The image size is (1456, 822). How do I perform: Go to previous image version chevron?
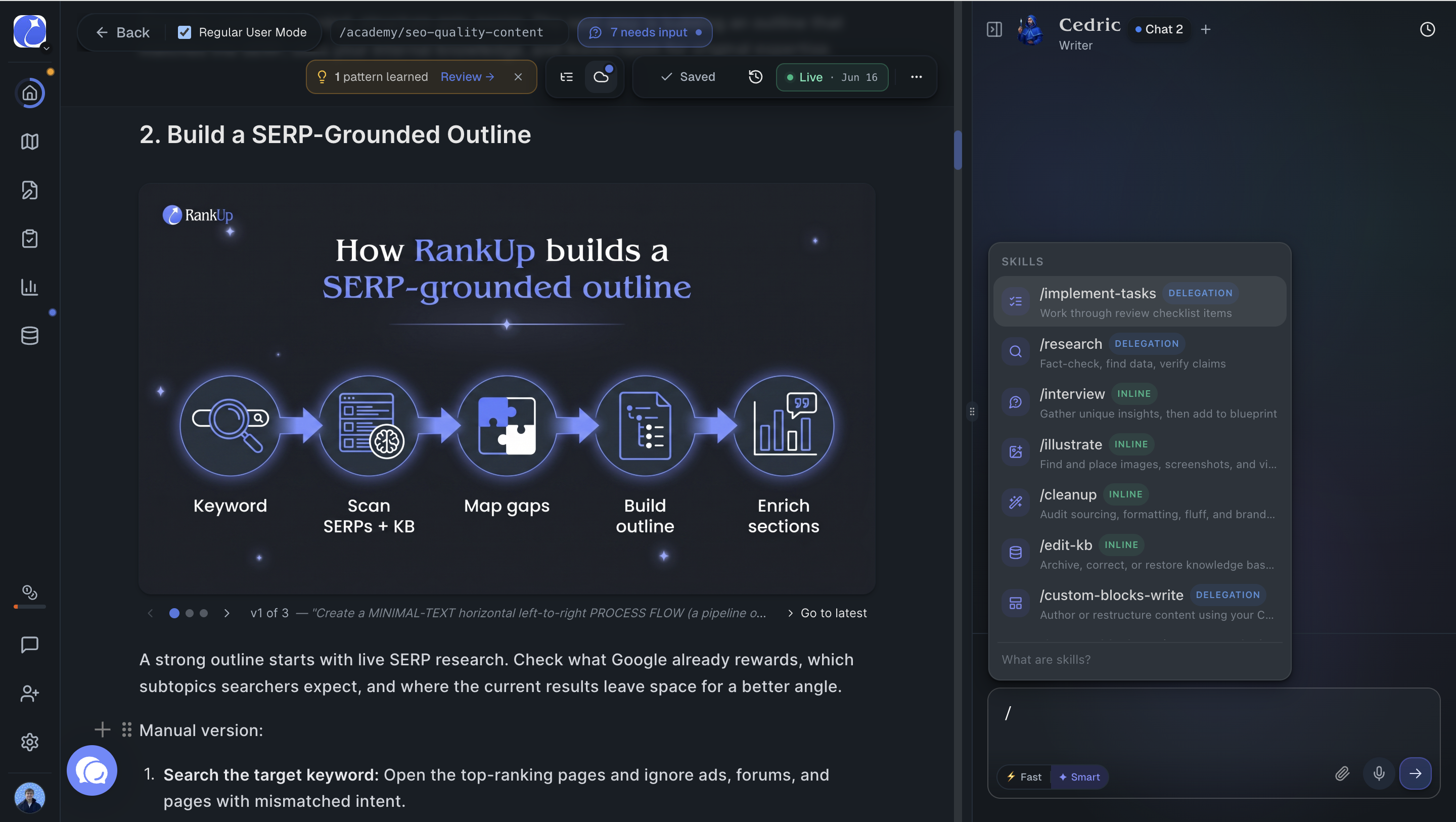(x=150, y=613)
